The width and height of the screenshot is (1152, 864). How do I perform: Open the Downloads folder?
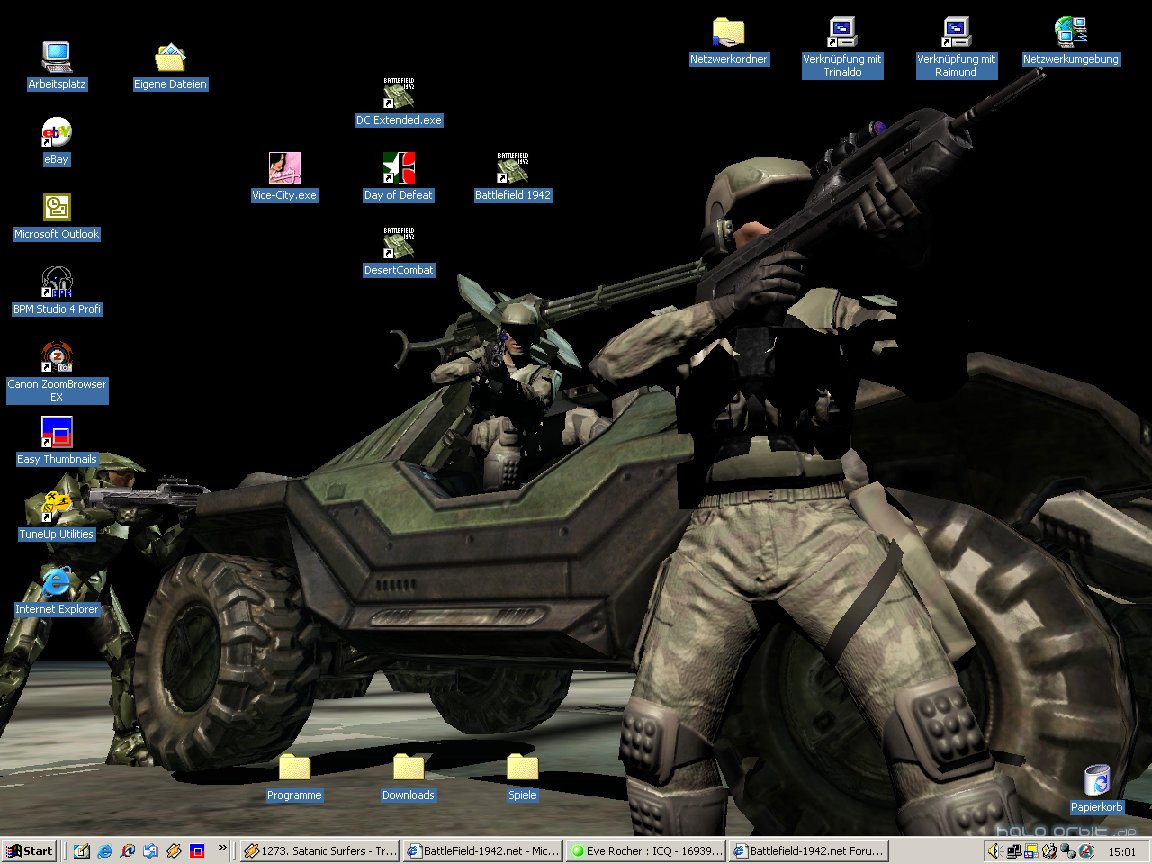(x=408, y=777)
